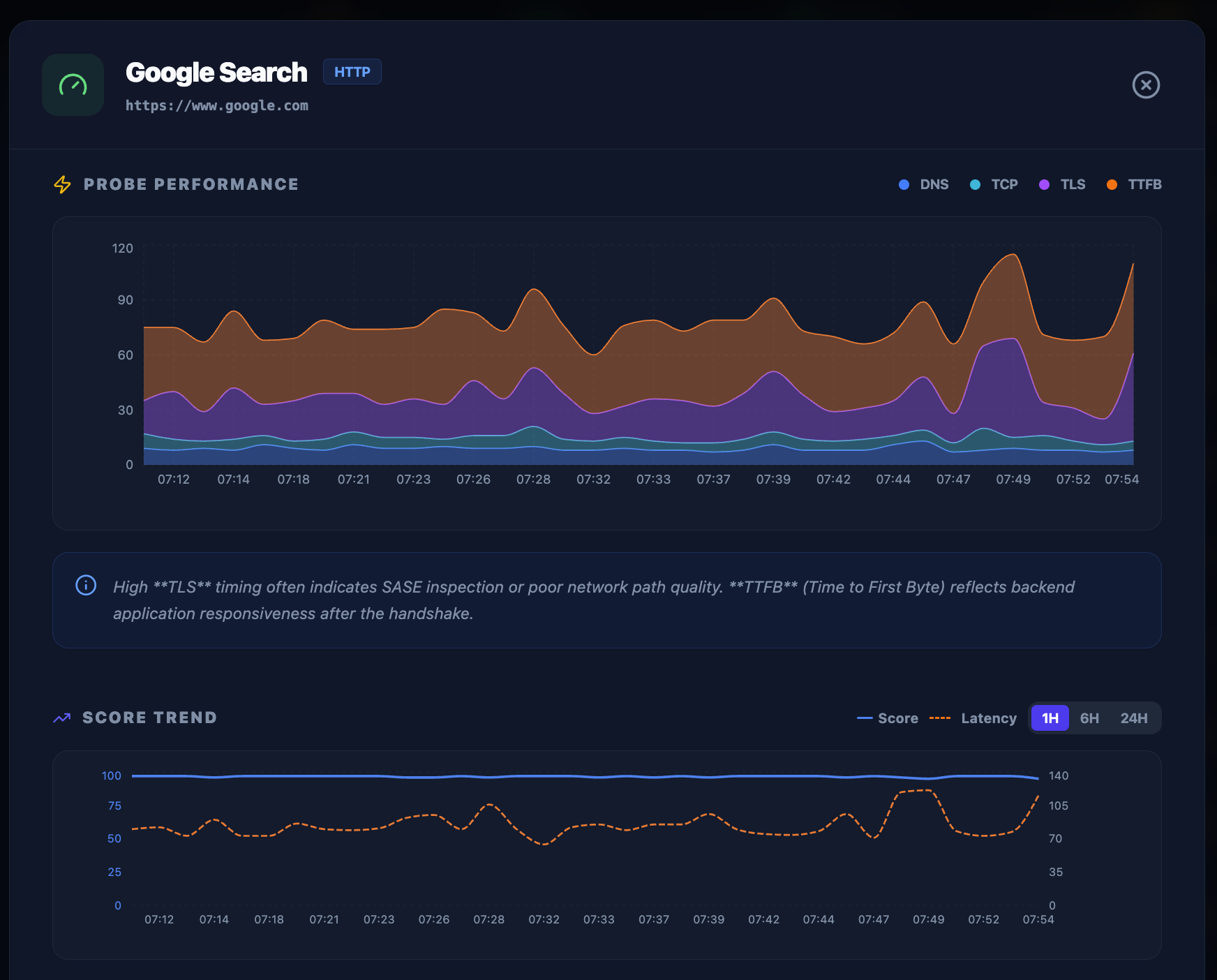Click the 75 value on the score axis
The width and height of the screenshot is (1217, 980).
pos(114,806)
